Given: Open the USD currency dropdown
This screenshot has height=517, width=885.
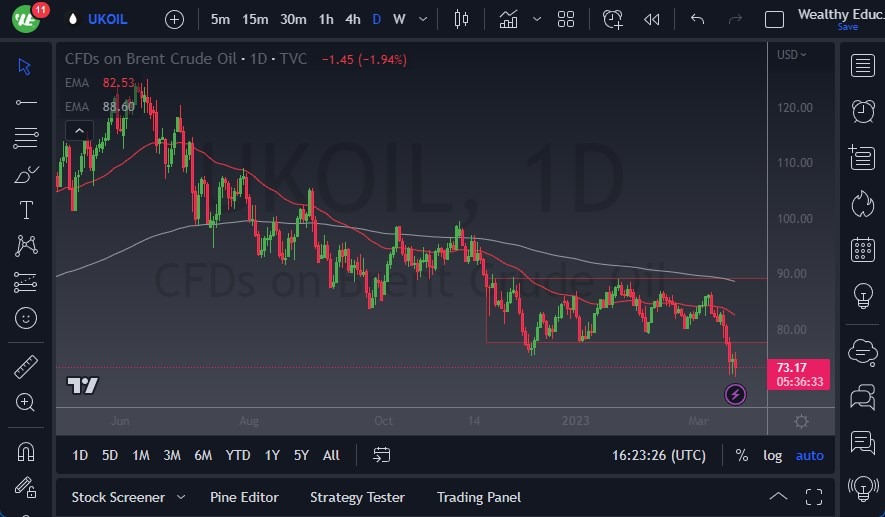Looking at the screenshot, I should pyautogui.click(x=791, y=54).
